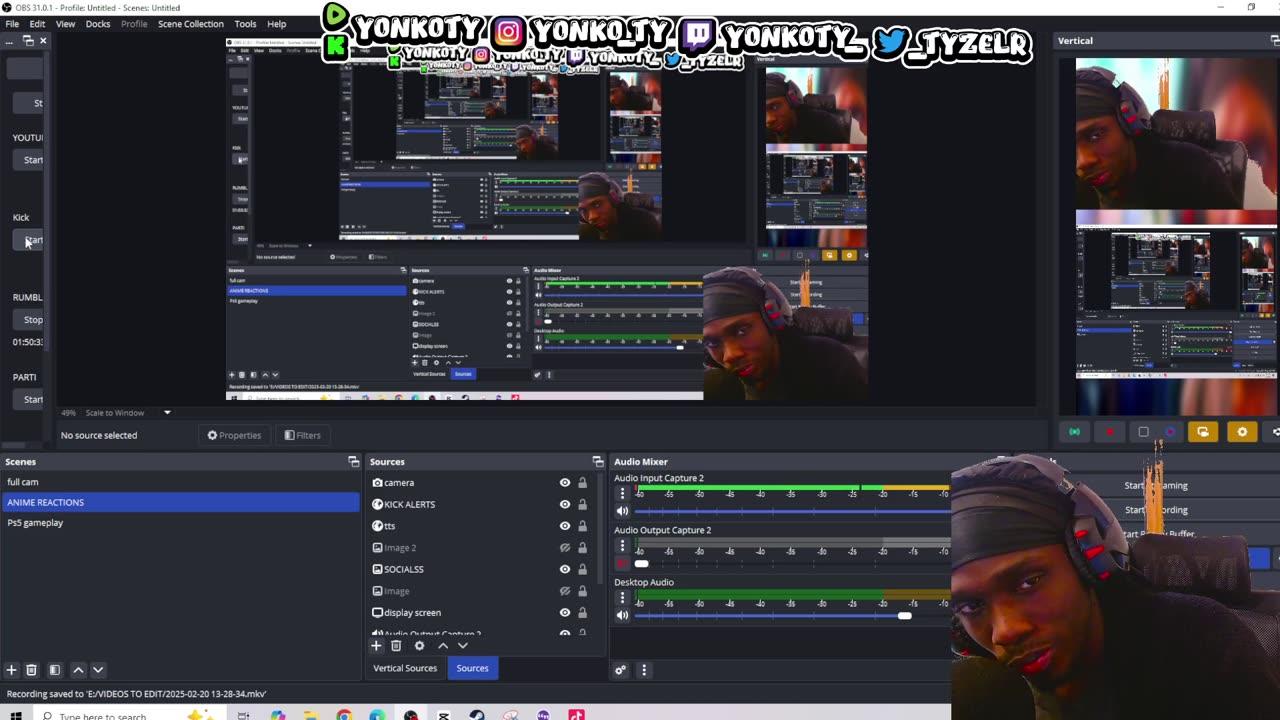1280x720 pixels.
Task: Show the hidden Image source
Action: (565, 591)
